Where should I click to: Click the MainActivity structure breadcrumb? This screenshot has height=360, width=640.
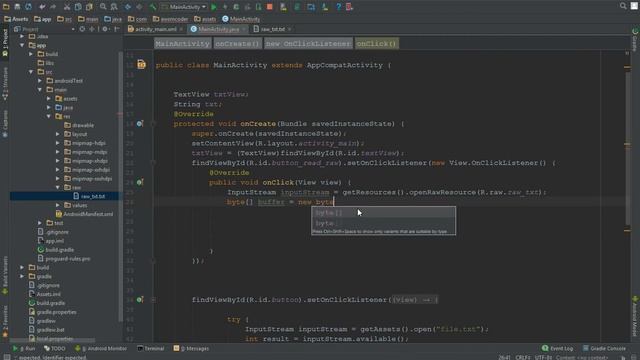(x=182, y=43)
